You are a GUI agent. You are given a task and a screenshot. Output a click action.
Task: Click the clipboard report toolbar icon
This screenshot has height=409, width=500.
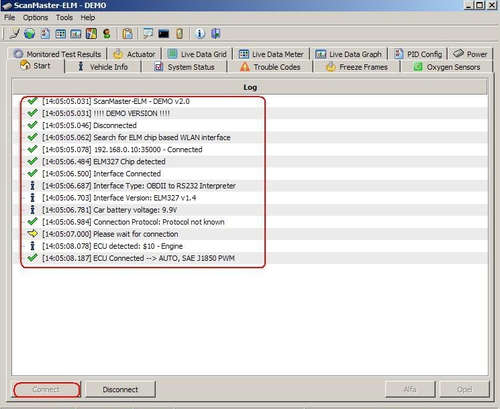[x=127, y=34]
